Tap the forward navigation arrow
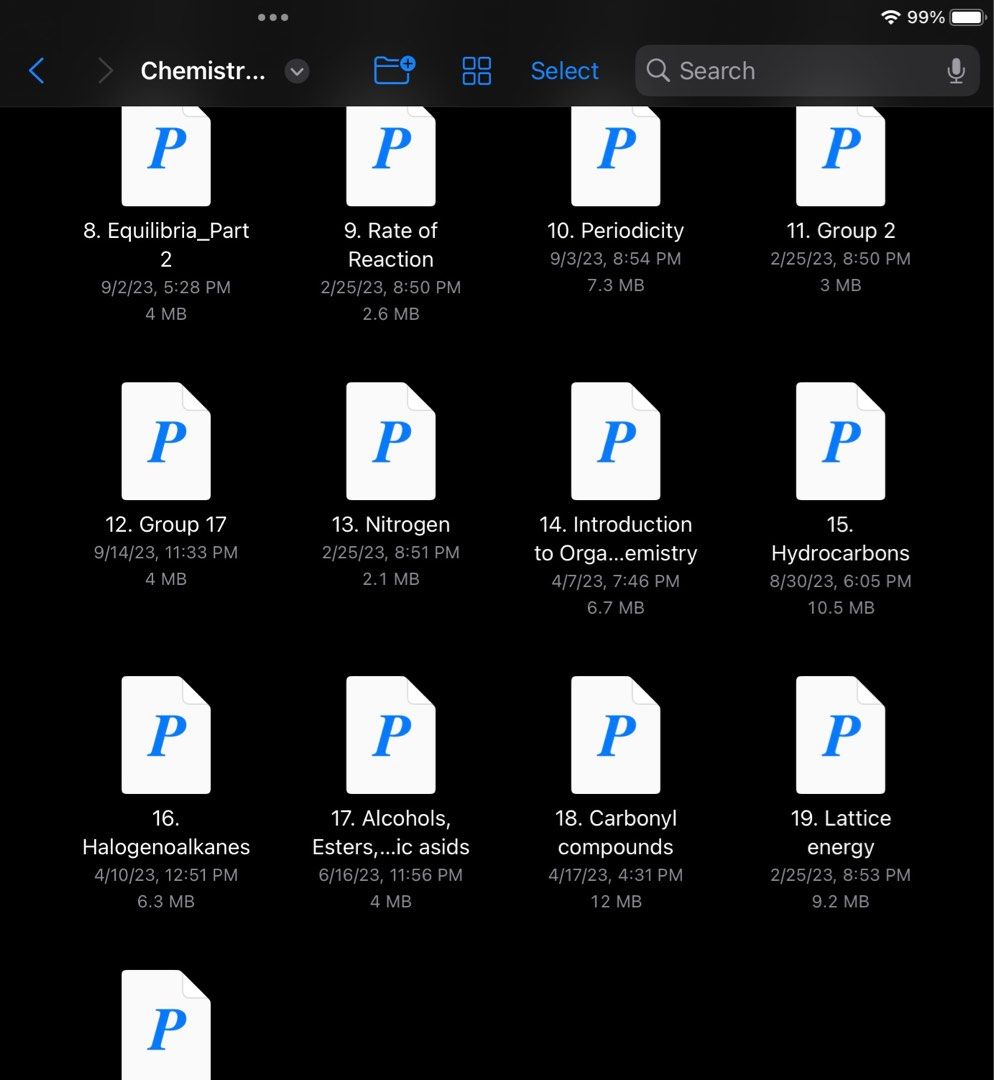Viewport: 994px width, 1080px height. [x=105, y=71]
